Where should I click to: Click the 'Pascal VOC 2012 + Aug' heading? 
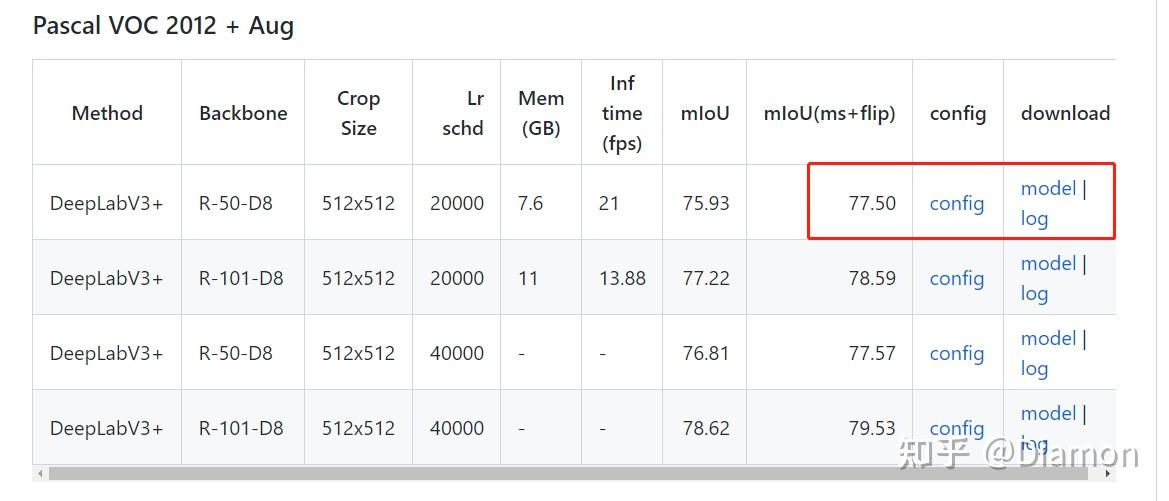163,26
